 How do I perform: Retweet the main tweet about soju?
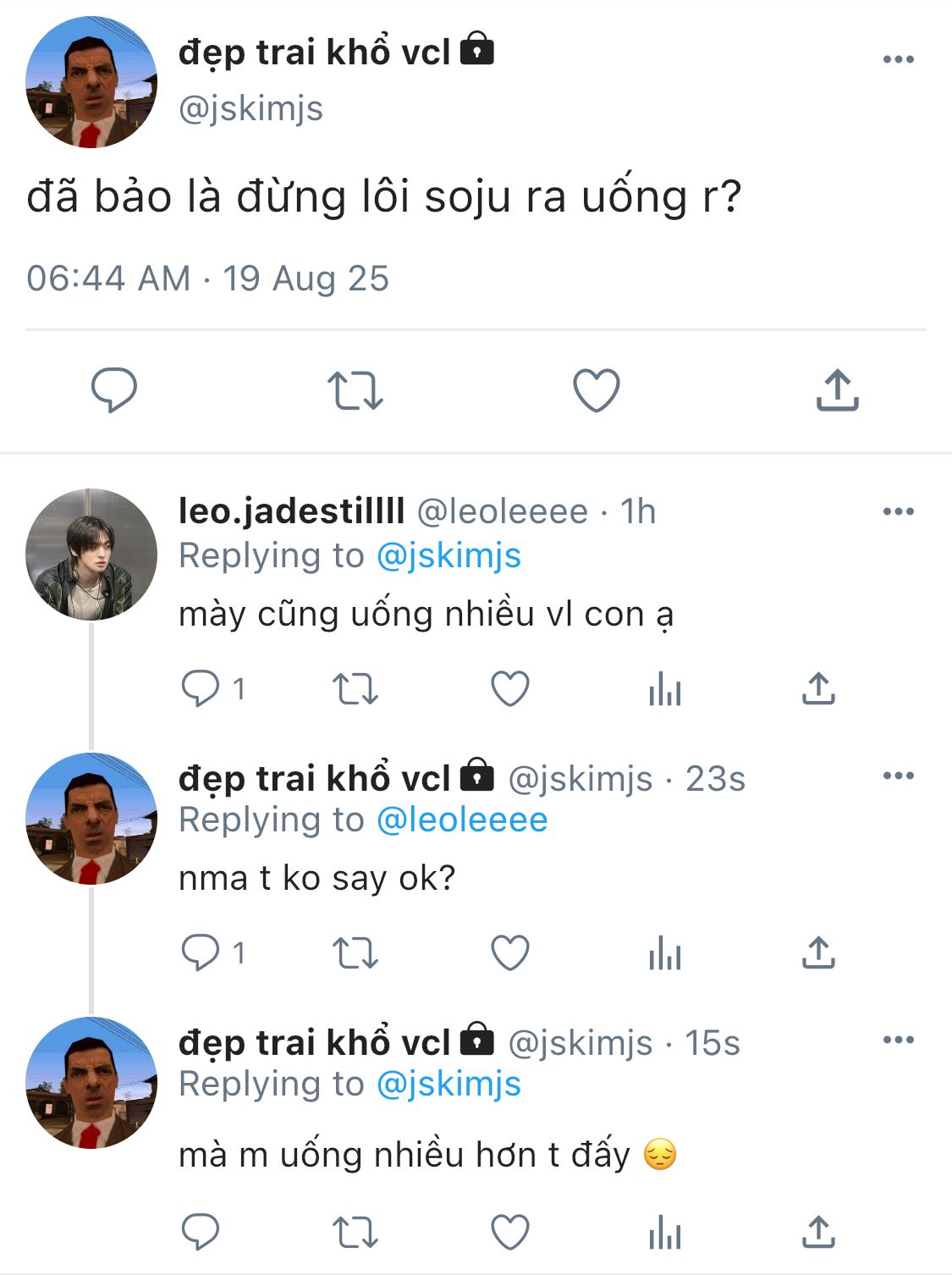tap(355, 390)
